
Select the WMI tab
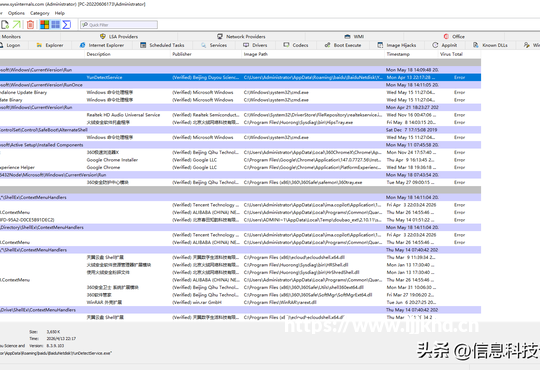click(354, 37)
